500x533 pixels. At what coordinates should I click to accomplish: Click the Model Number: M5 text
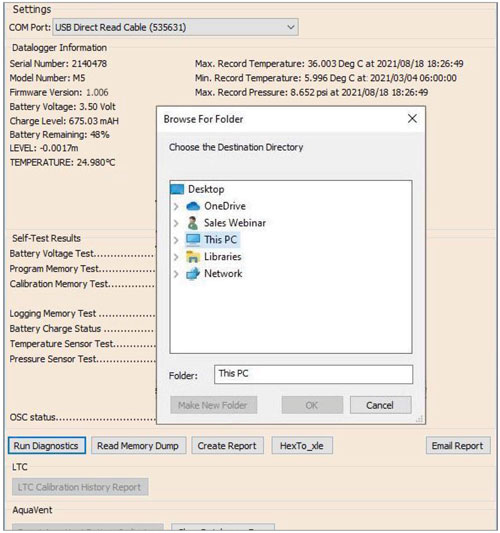point(47,78)
